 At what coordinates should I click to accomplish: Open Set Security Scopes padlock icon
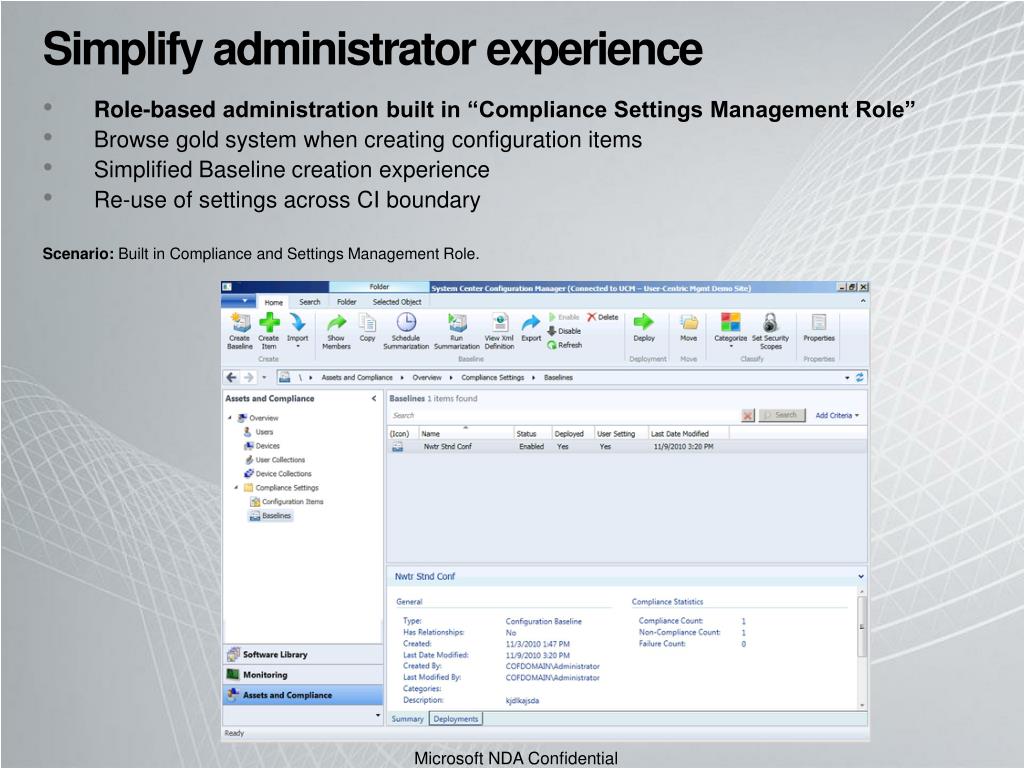(x=770, y=323)
